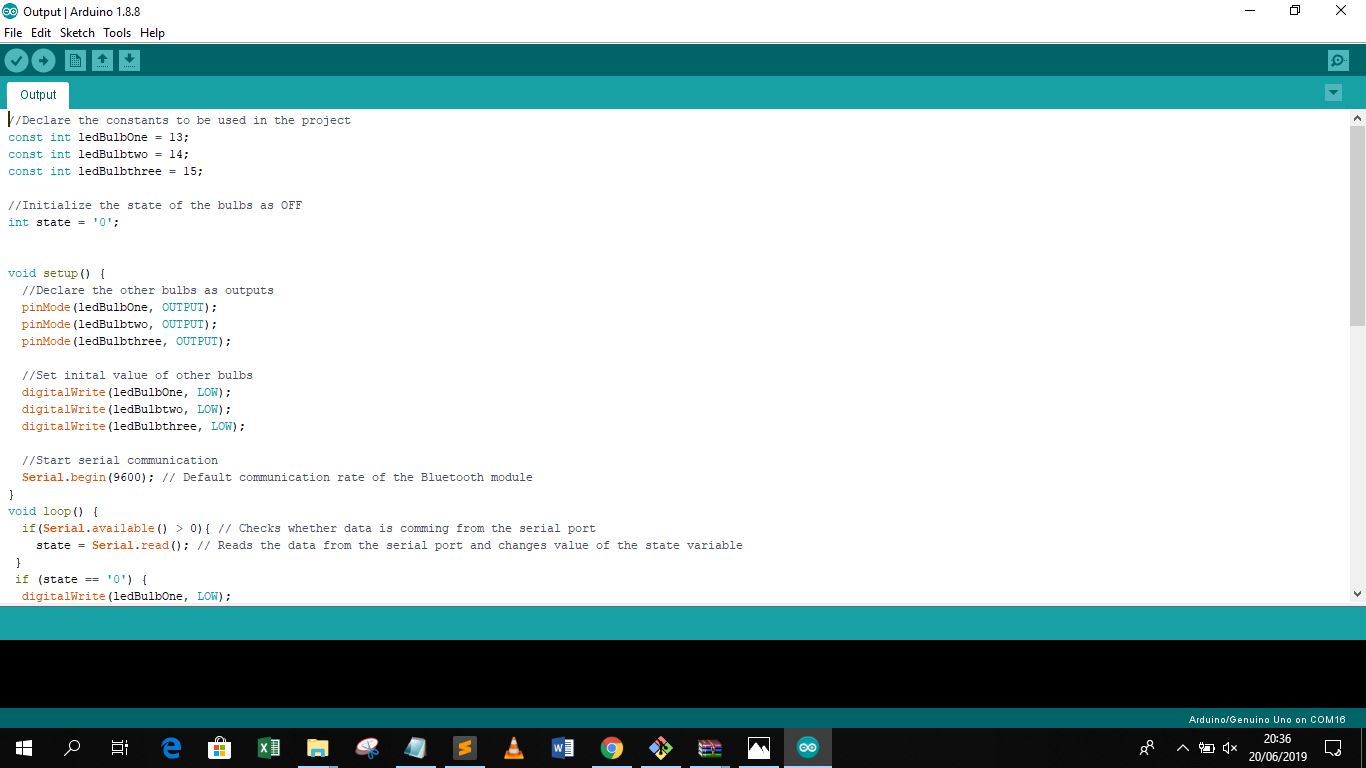1366x768 pixels.
Task: Click the '//Declare the constants' comment line
Action: click(x=179, y=120)
